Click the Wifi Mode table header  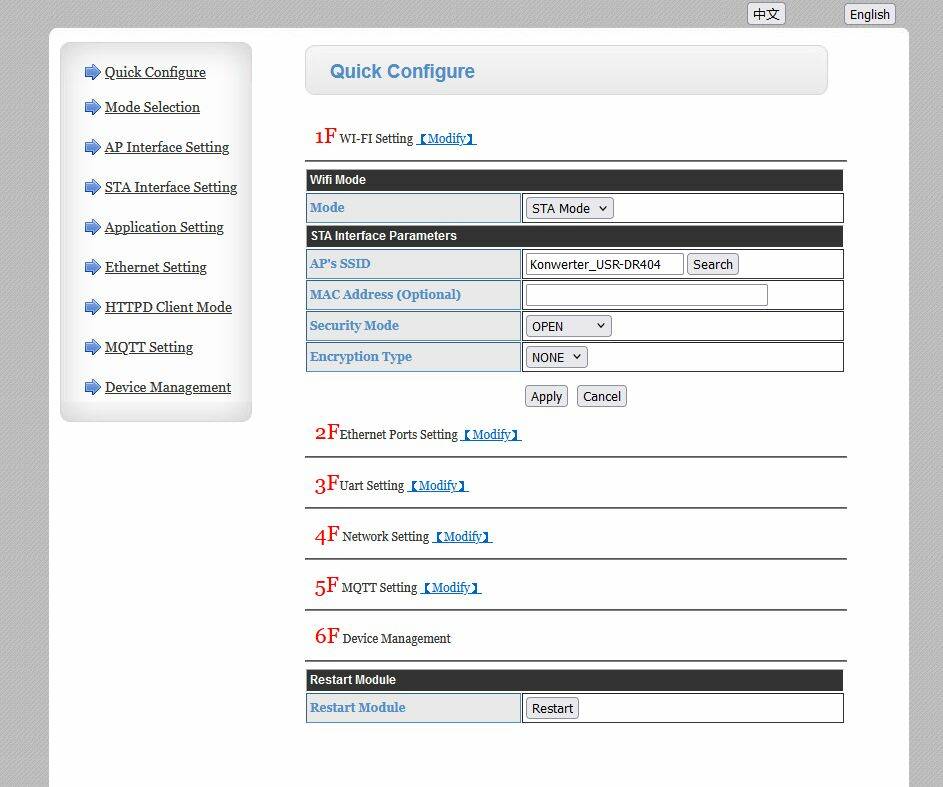click(574, 180)
